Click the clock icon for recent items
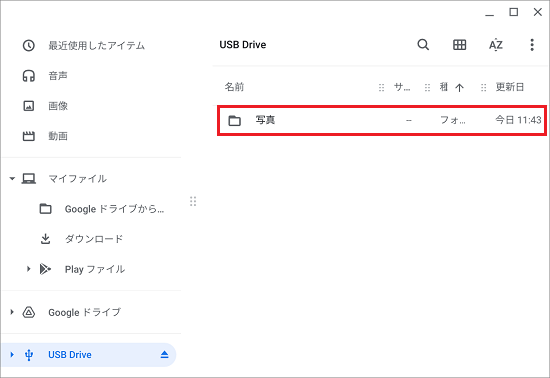The height and width of the screenshot is (378, 550). [x=28, y=46]
